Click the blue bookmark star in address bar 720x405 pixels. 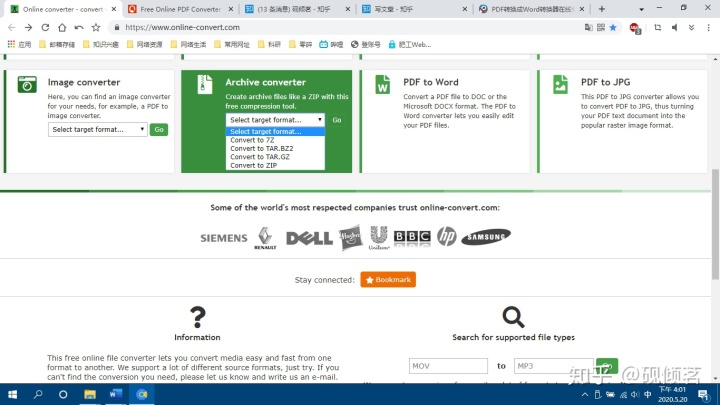tap(613, 28)
